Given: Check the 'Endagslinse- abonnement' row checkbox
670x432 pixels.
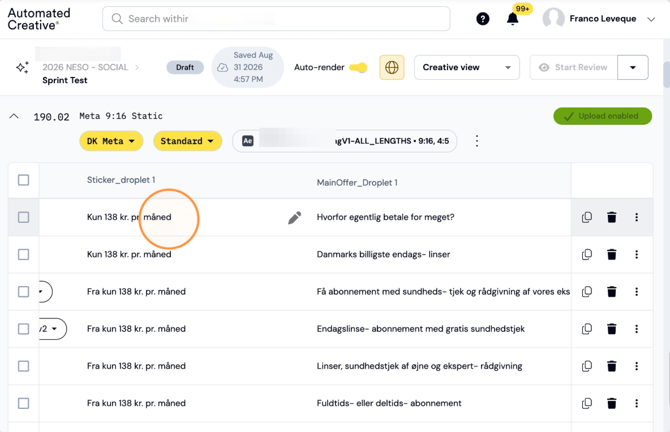Looking at the screenshot, I should click(24, 329).
